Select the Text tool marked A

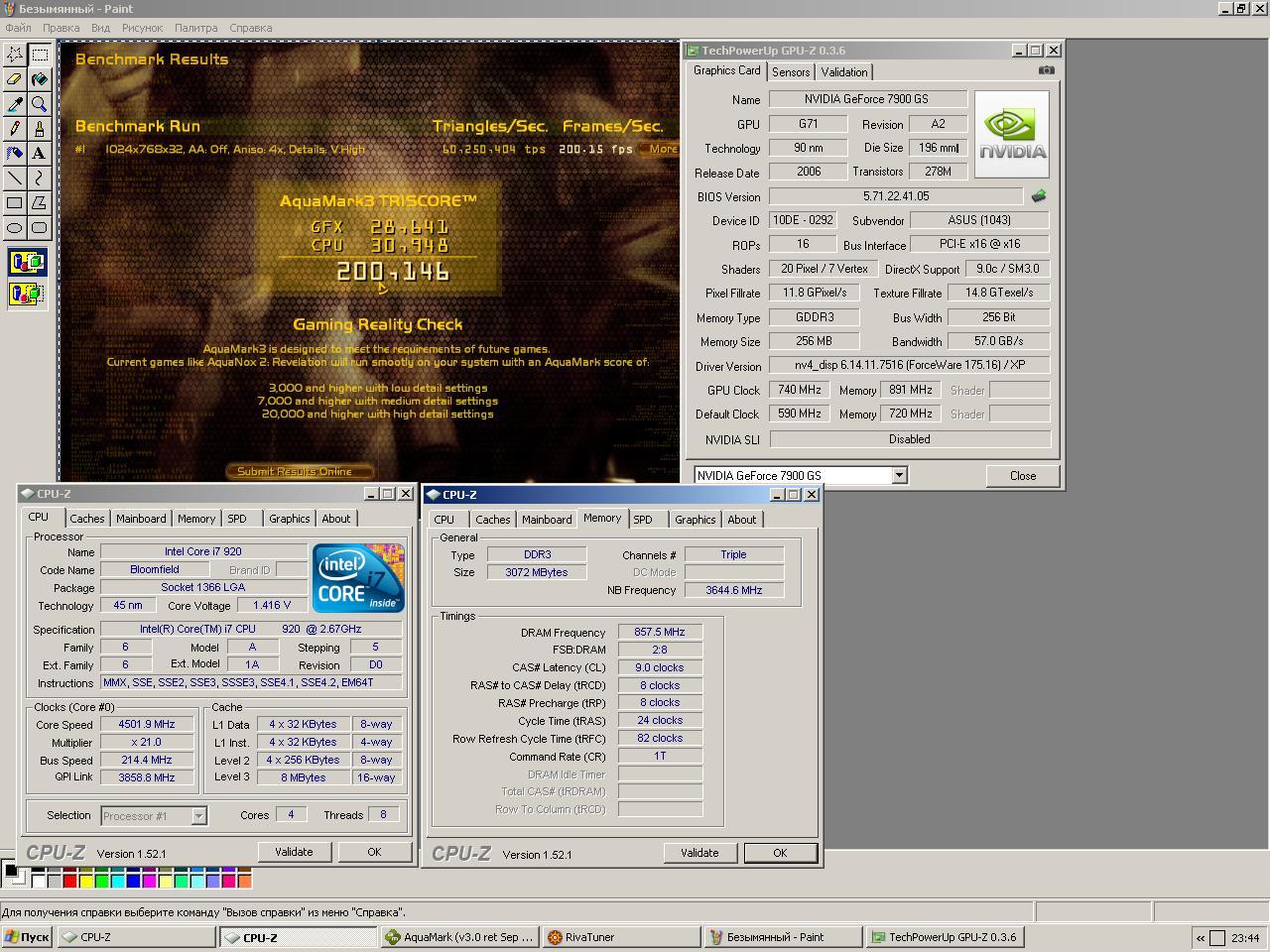40,154
